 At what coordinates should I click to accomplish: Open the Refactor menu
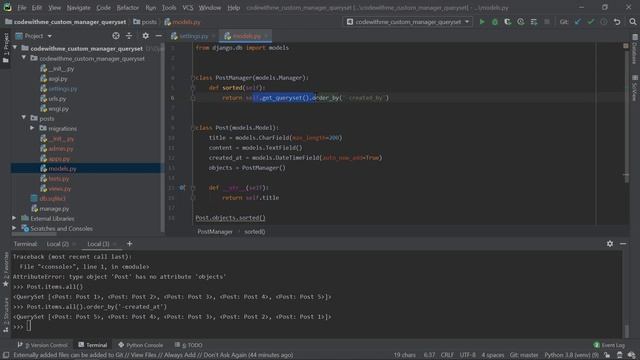(127, 8)
